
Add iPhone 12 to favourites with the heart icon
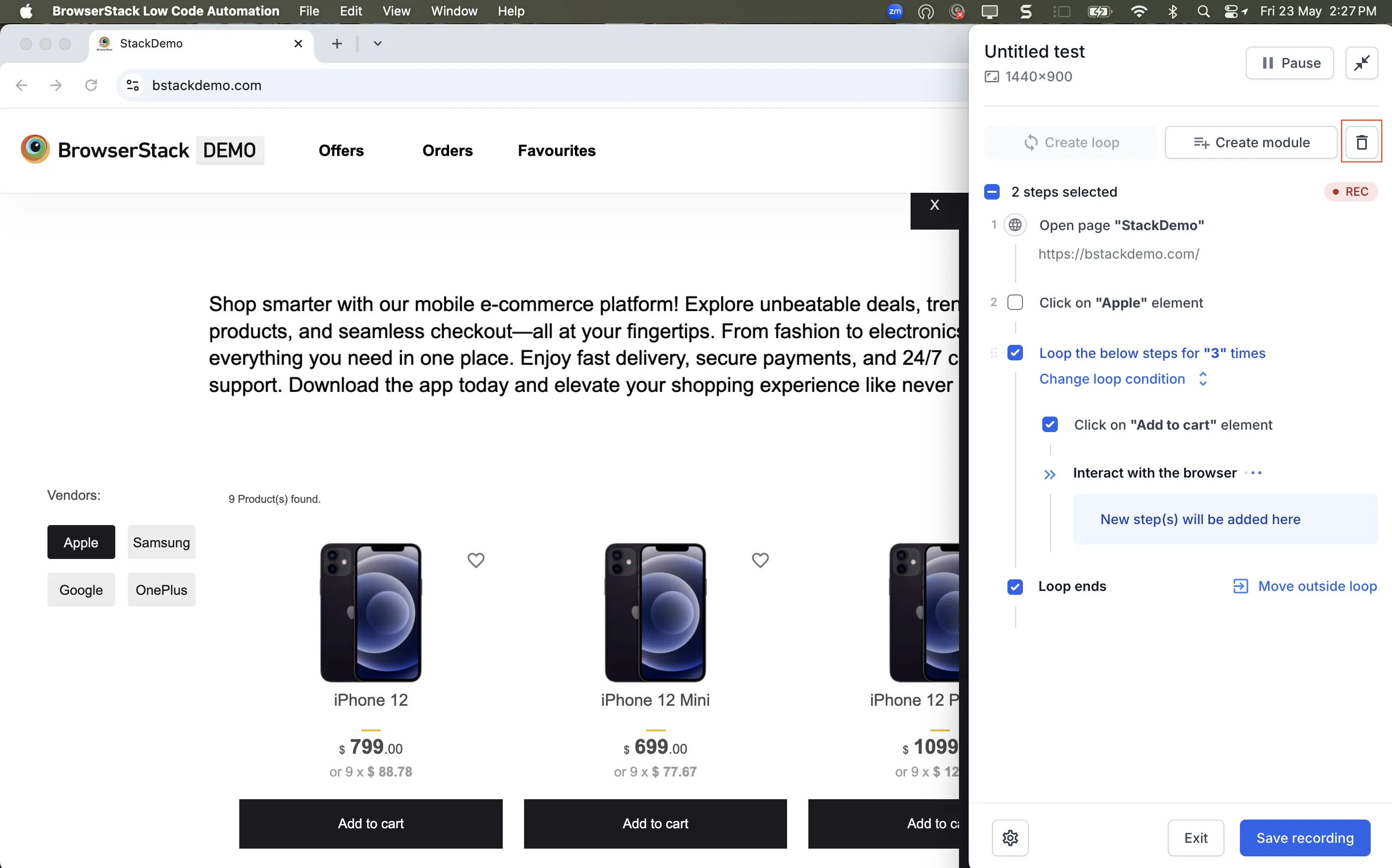[x=475, y=560]
